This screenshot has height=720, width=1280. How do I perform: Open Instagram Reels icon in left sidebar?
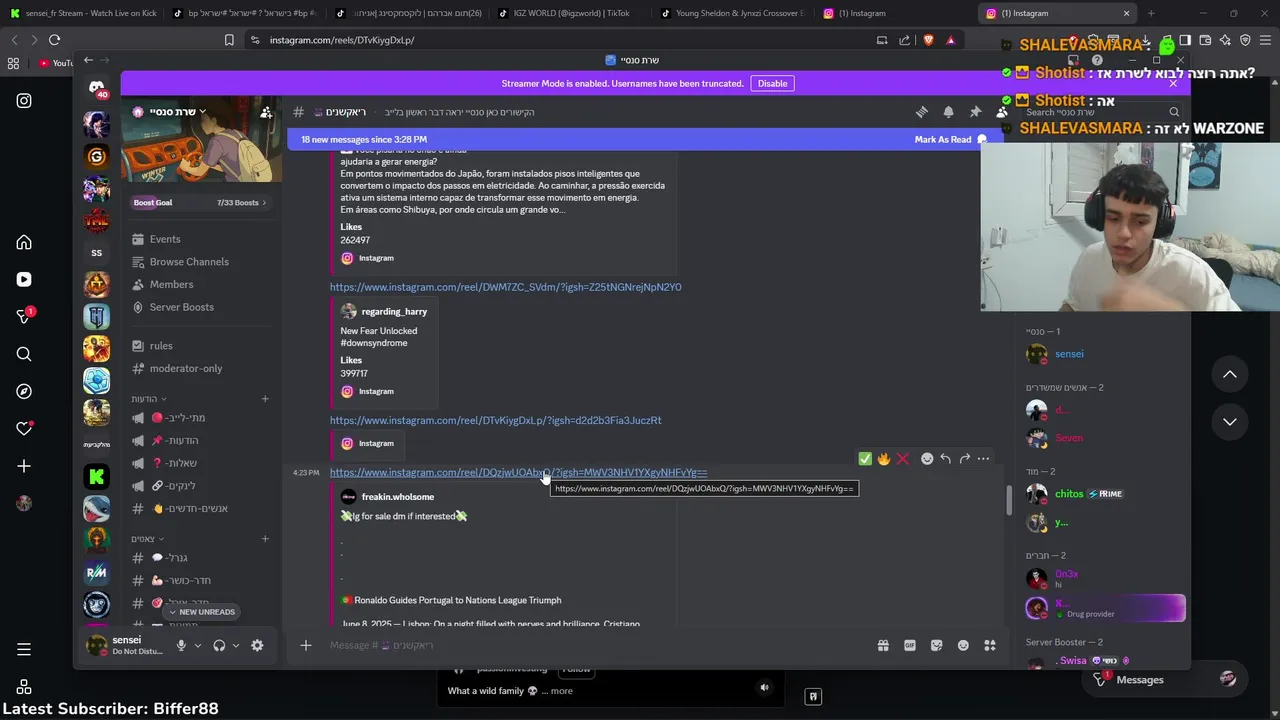[x=24, y=280]
